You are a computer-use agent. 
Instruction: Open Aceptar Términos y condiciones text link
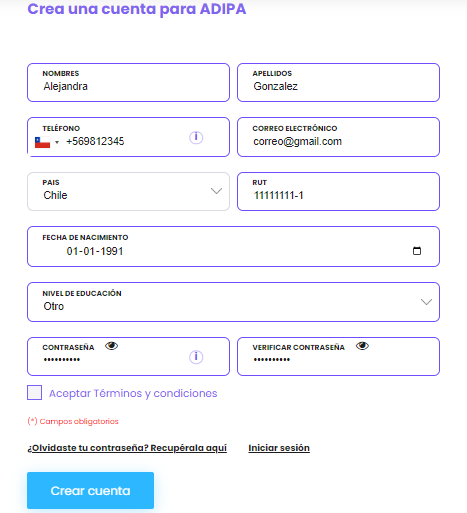pyautogui.click(x=133, y=393)
